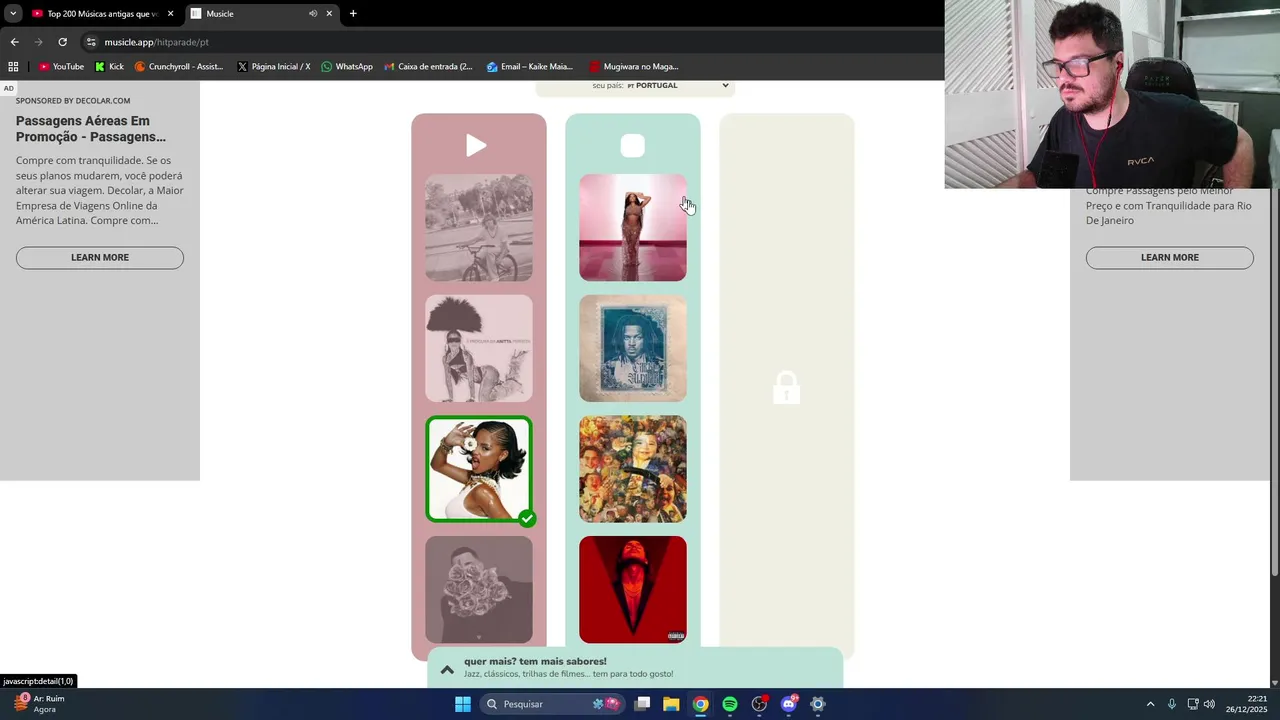Screen dimensions: 1280x720
Task: Open the Passagens Aéreas Em Promoção ad headline
Action: pos(91,129)
